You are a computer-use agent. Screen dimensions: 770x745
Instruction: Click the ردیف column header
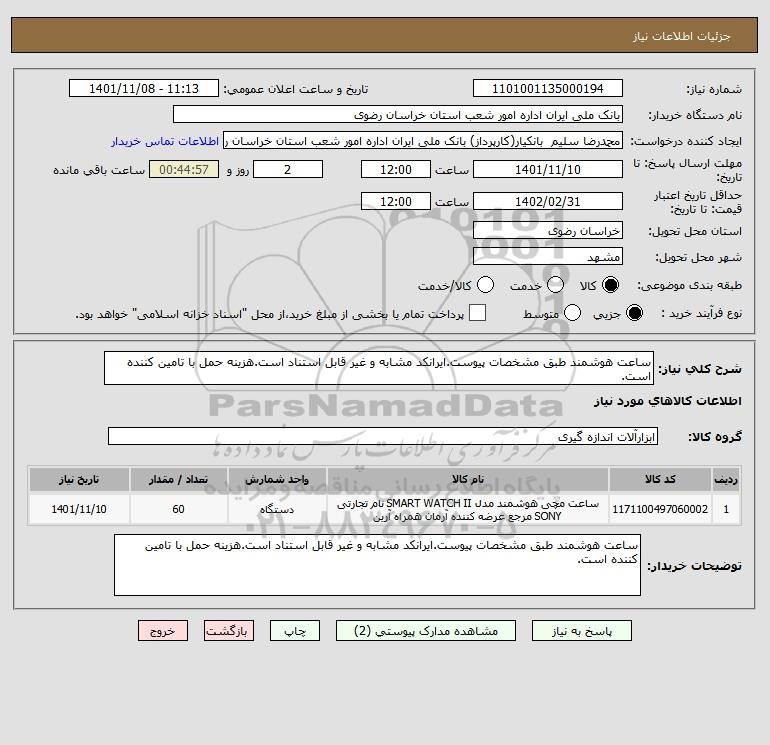tap(726, 479)
